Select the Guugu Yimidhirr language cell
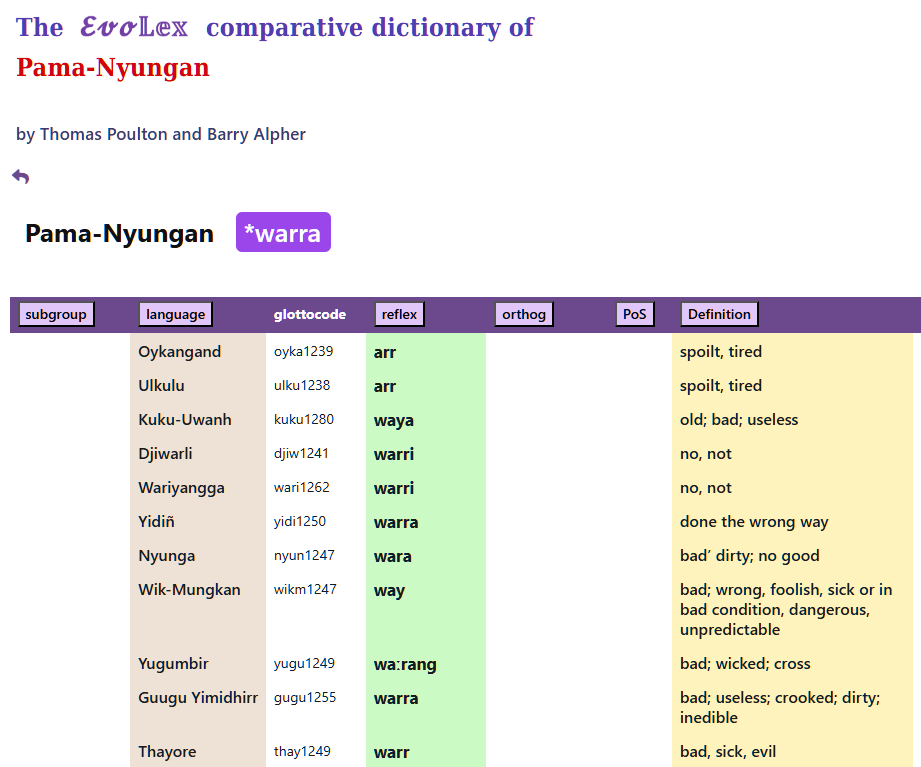The image size is (921, 767). pyautogui.click(x=198, y=698)
